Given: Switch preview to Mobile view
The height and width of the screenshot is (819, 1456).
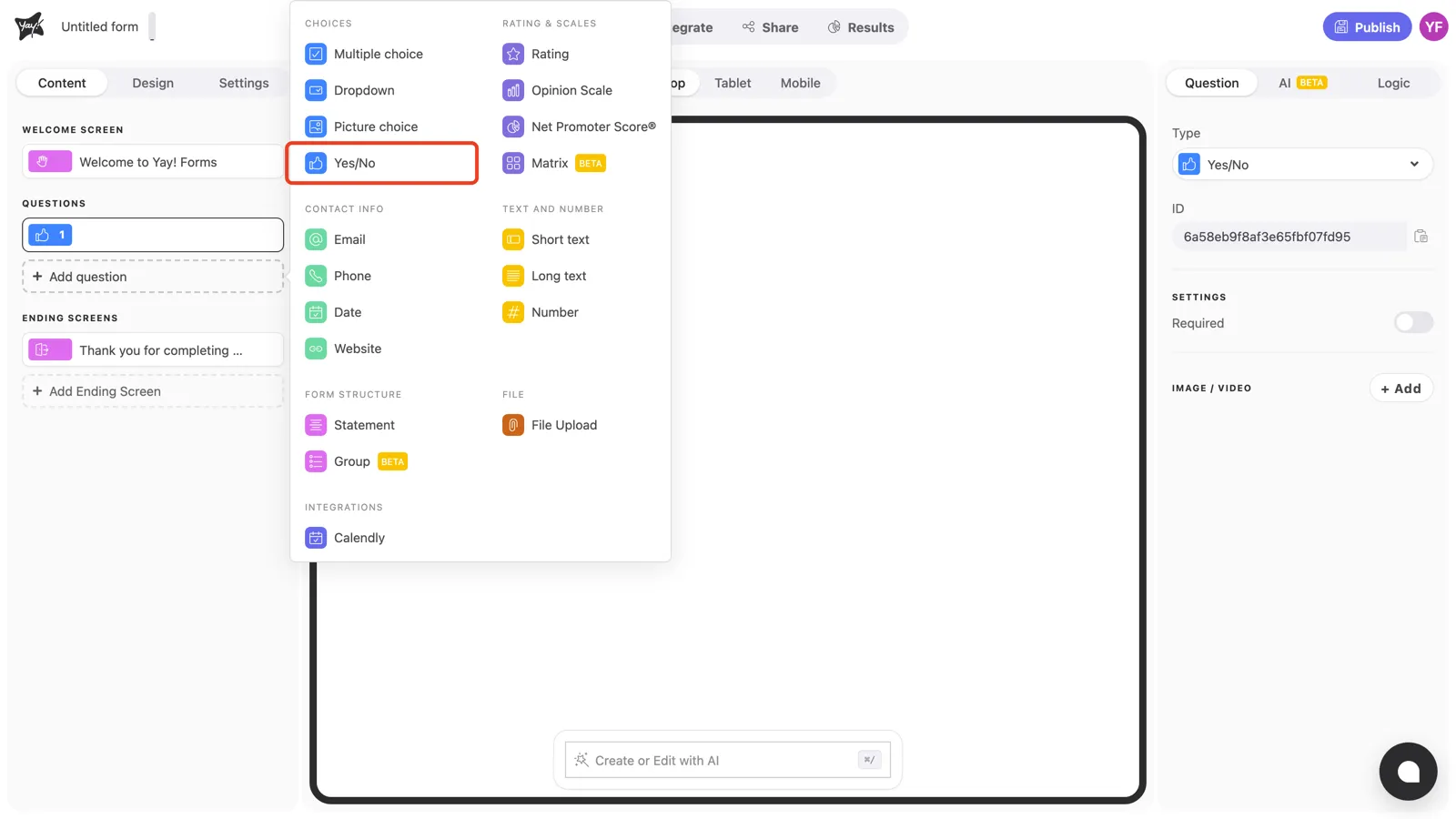Looking at the screenshot, I should tap(801, 83).
